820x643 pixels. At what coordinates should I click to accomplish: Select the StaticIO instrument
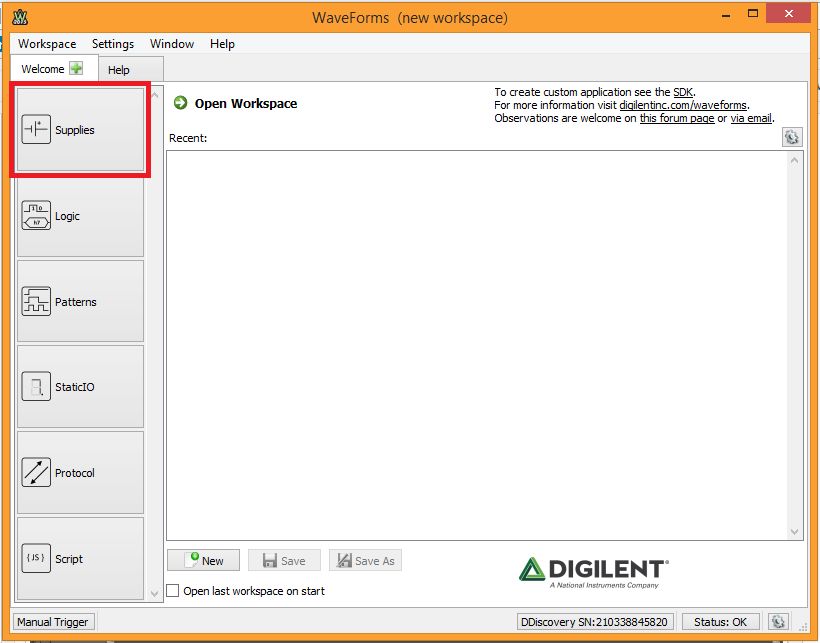80,387
